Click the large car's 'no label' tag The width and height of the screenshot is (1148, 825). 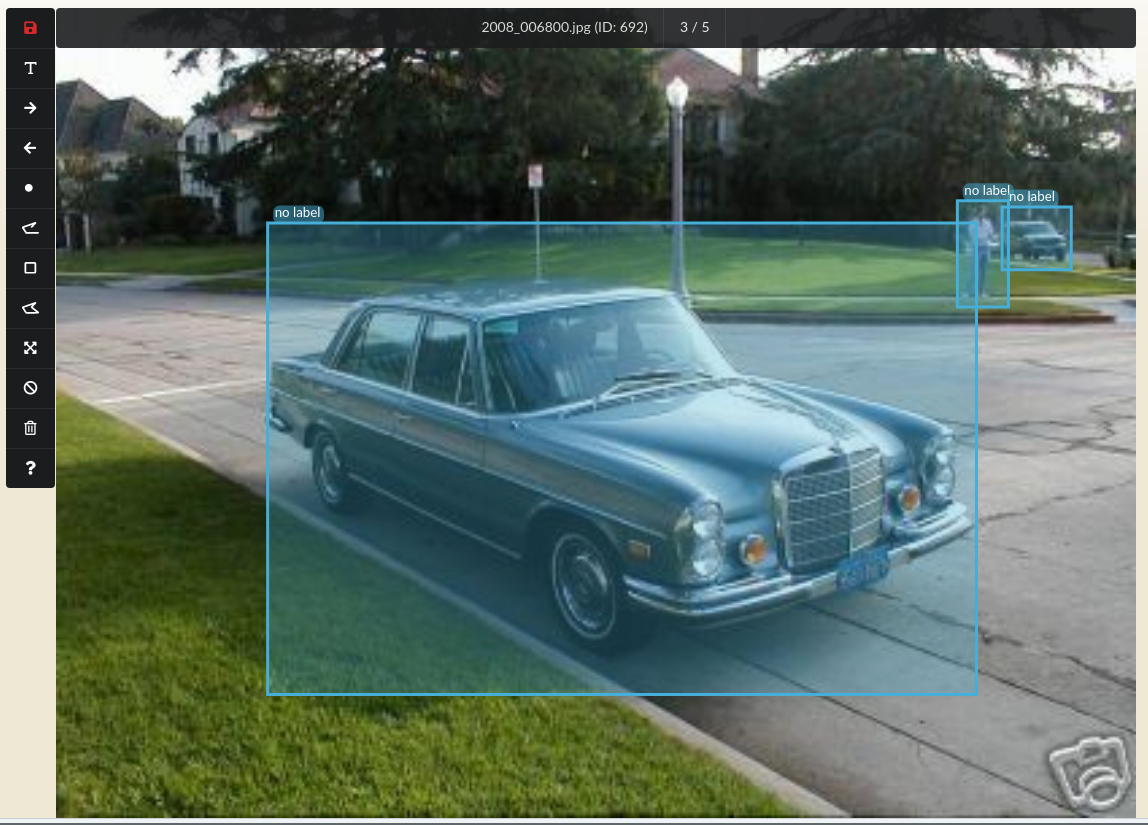coord(297,213)
